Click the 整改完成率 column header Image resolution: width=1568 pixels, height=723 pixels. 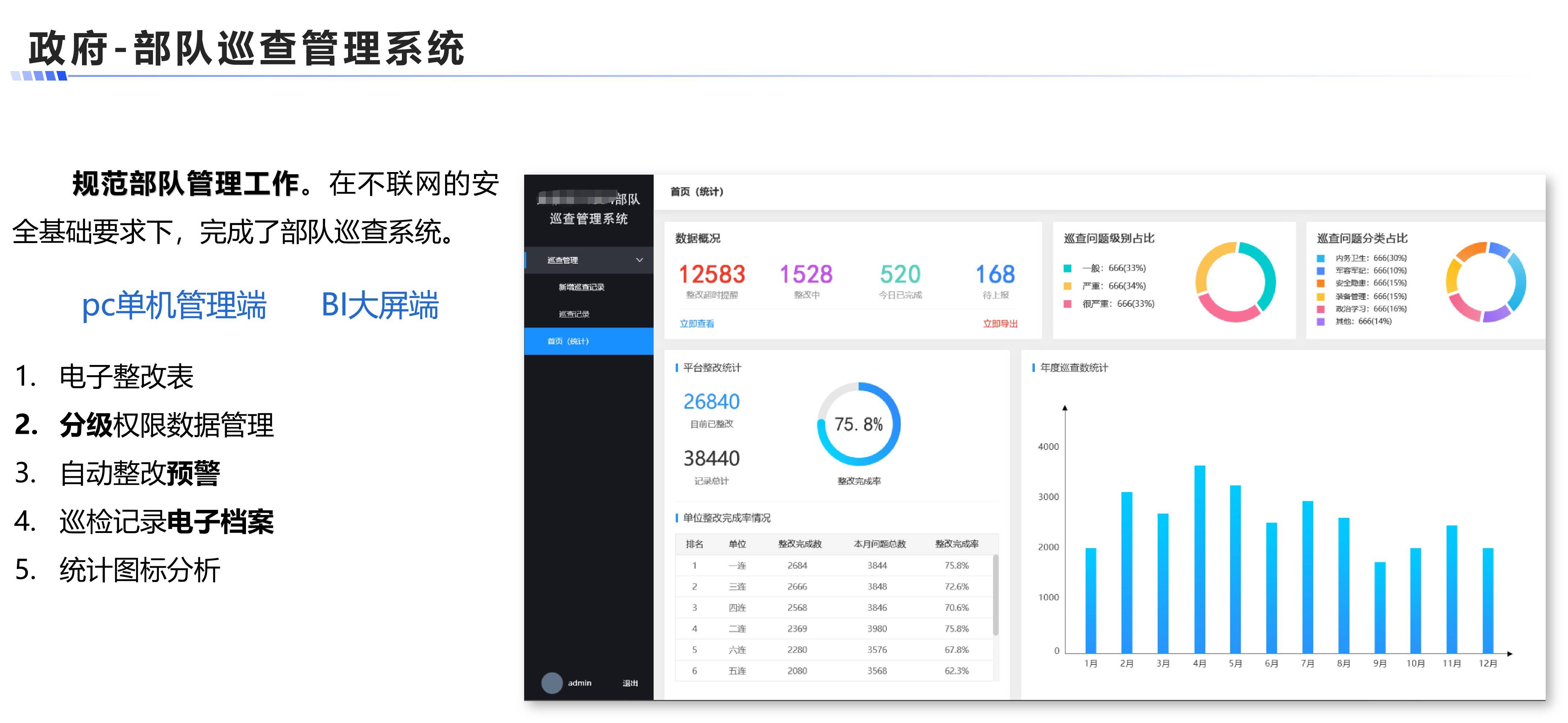point(957,544)
